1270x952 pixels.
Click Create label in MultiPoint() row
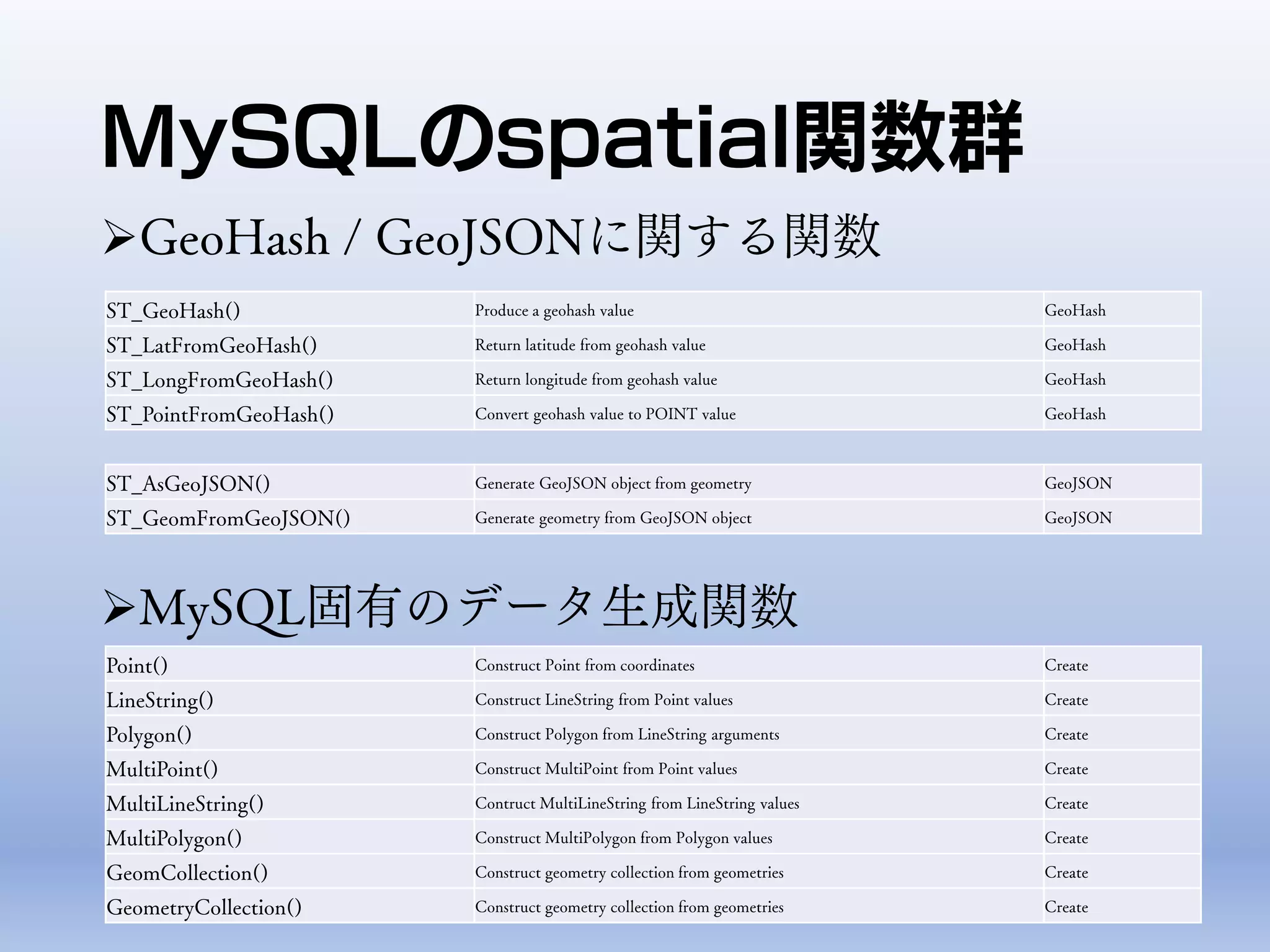1067,769
